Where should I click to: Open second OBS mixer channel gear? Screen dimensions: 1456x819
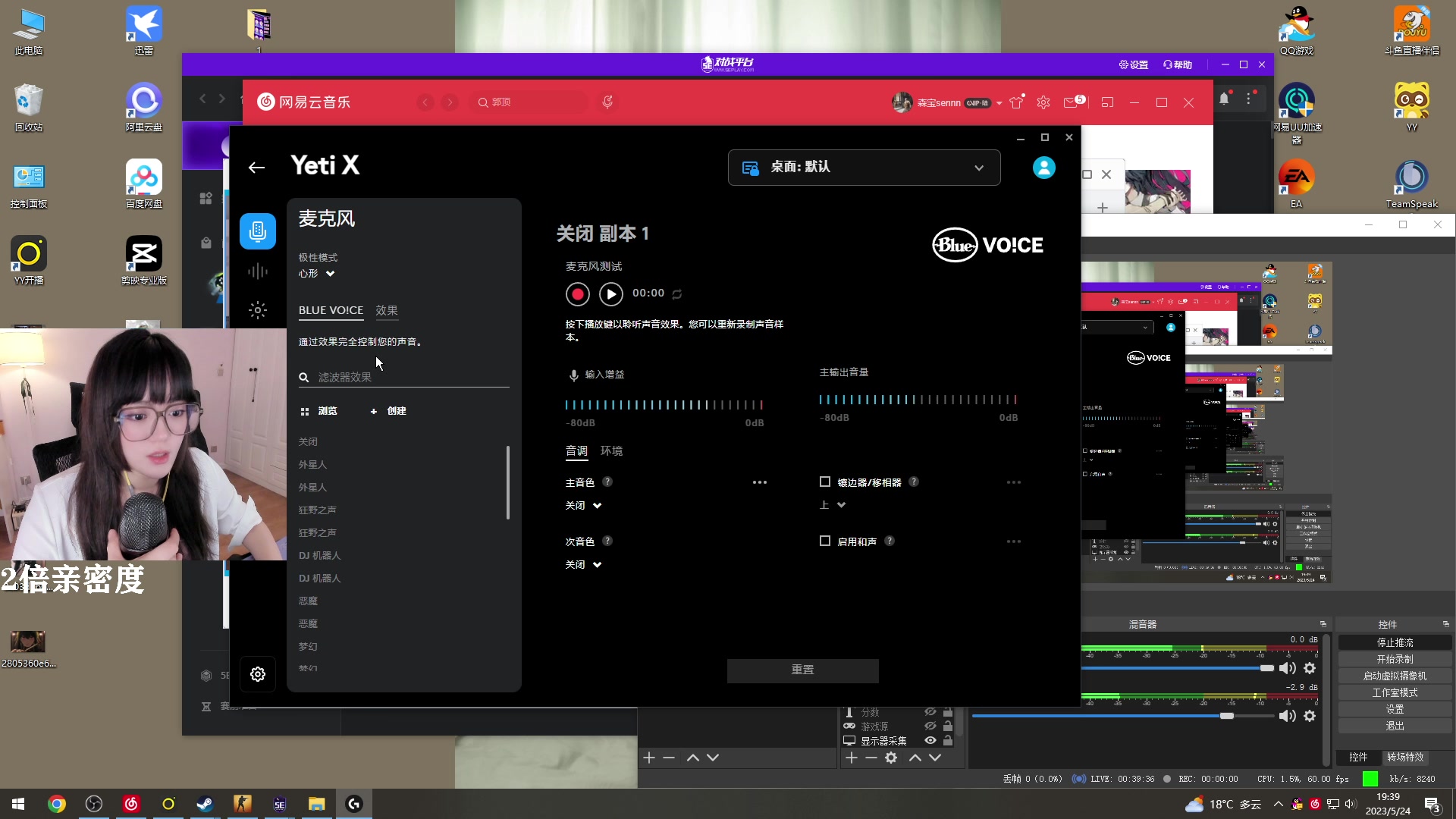1310,716
